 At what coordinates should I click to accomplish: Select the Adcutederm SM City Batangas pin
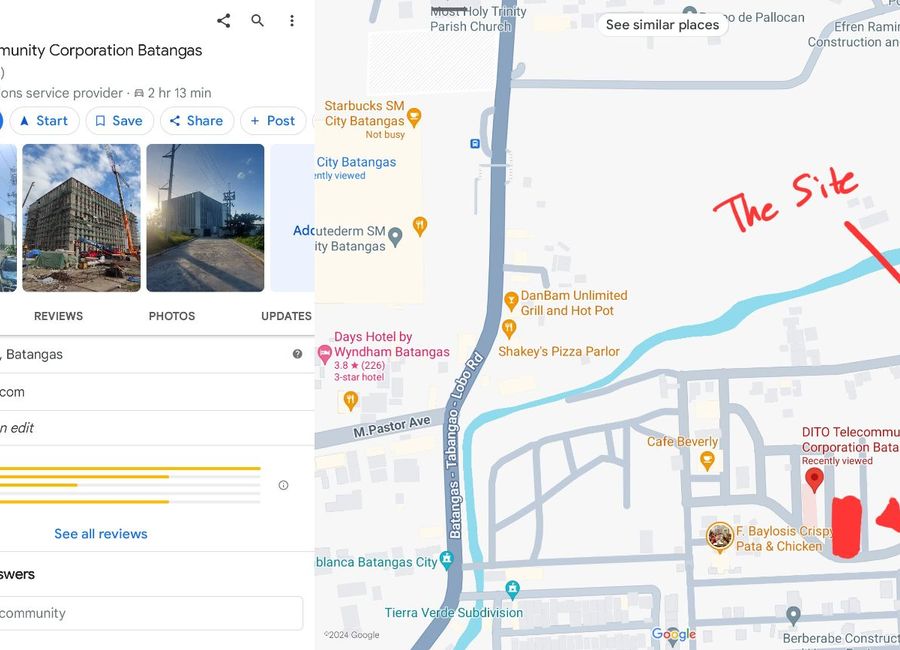pyautogui.click(x=395, y=237)
